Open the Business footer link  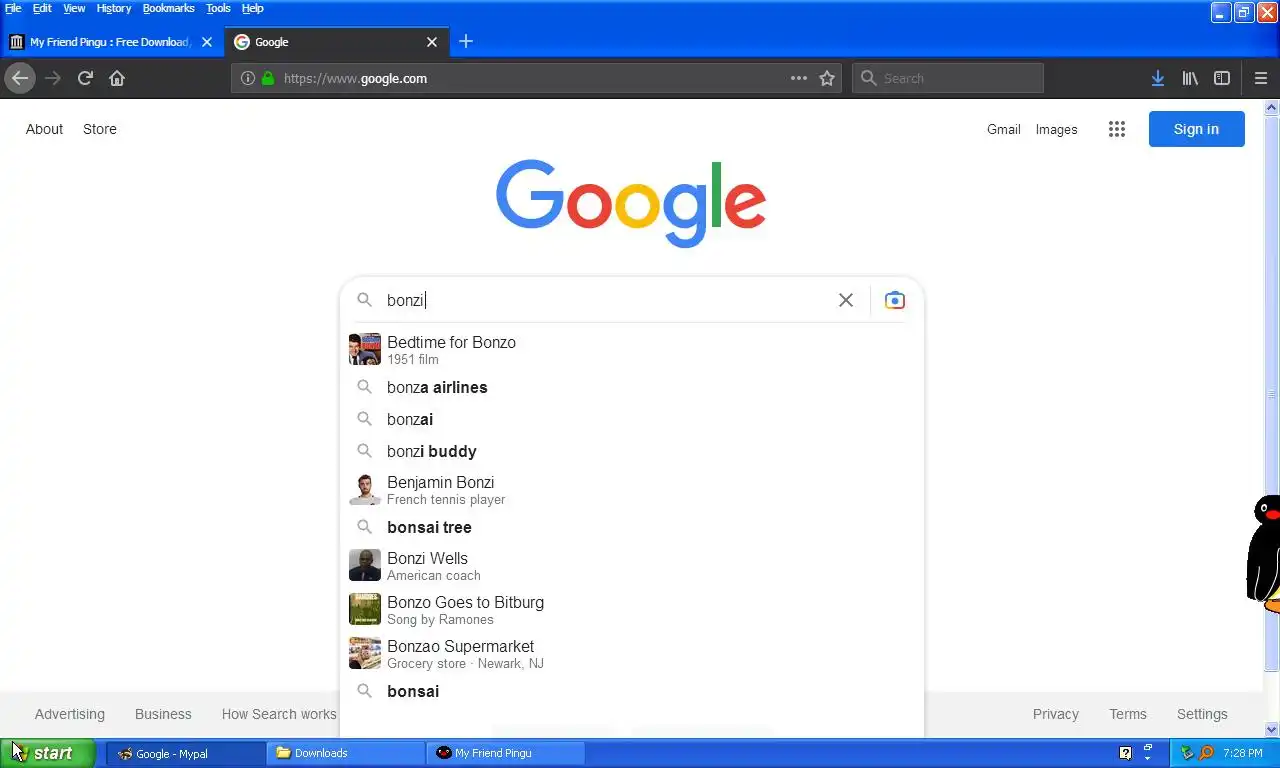pyautogui.click(x=163, y=714)
